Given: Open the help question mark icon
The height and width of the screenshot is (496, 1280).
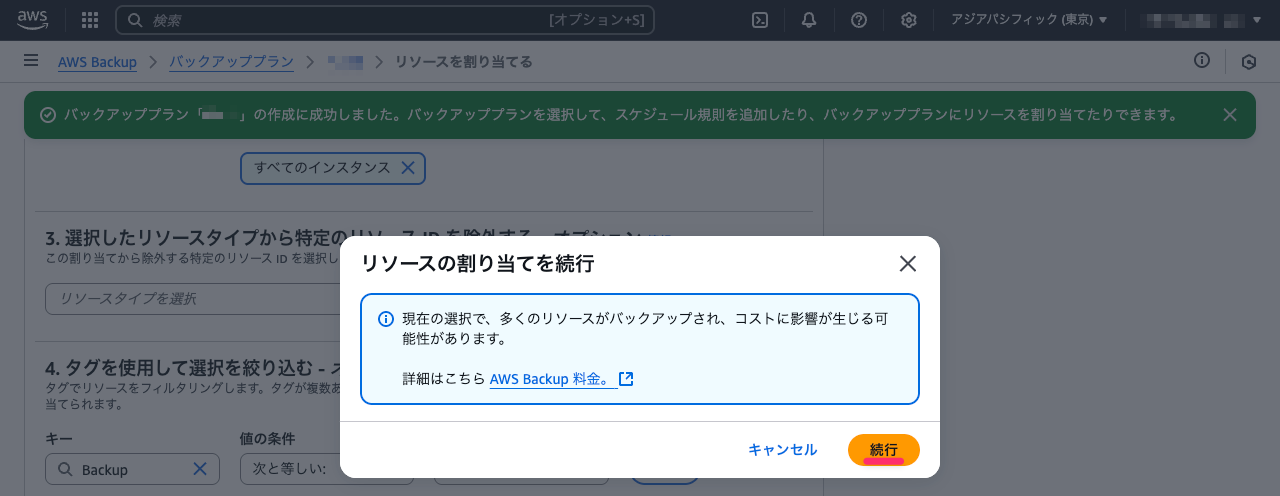Looking at the screenshot, I should click(858, 20).
